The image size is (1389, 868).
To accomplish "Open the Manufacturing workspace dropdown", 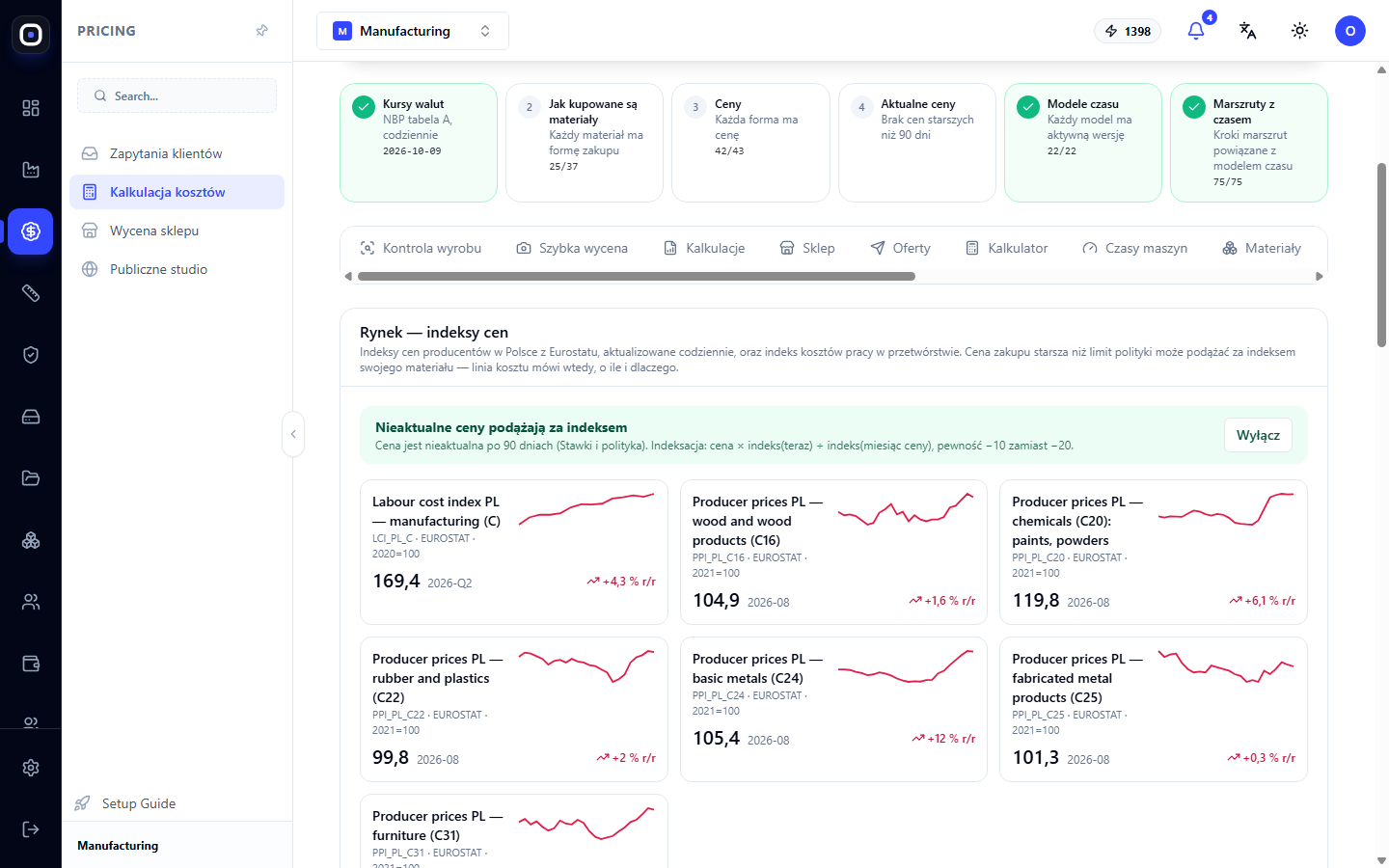I will [x=413, y=31].
